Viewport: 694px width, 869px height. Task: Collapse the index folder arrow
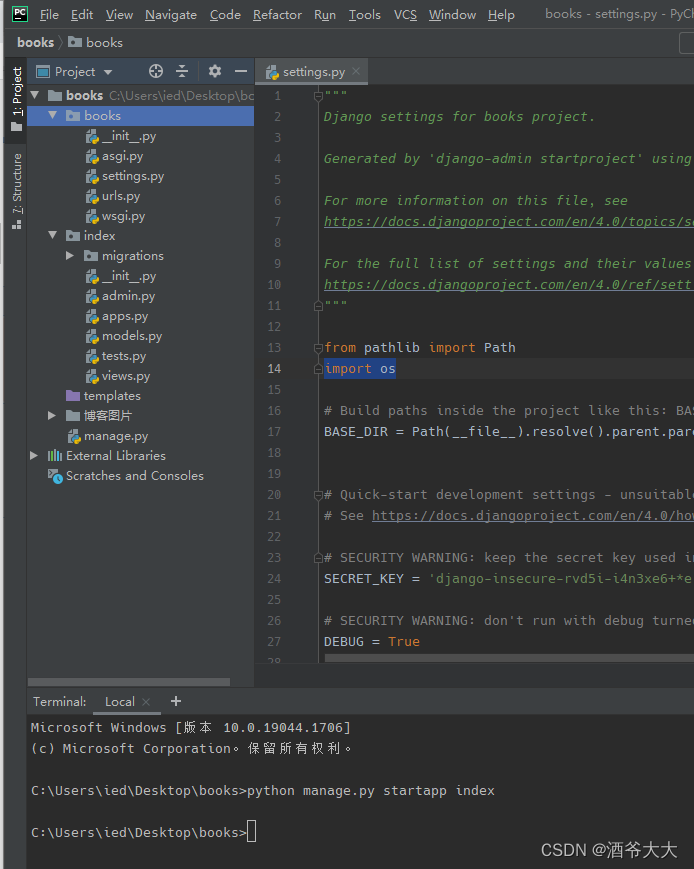[x=53, y=236]
